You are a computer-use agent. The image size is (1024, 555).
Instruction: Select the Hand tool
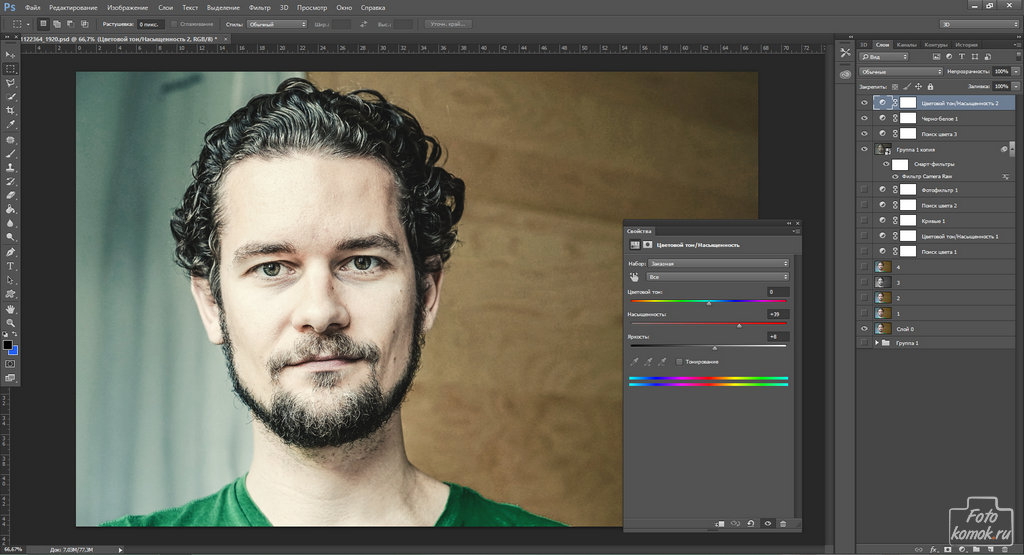[x=10, y=309]
